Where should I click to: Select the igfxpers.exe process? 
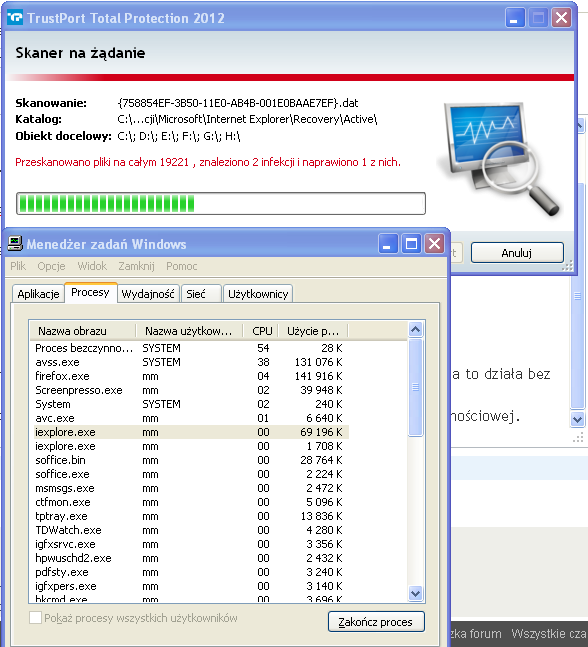(189, 586)
